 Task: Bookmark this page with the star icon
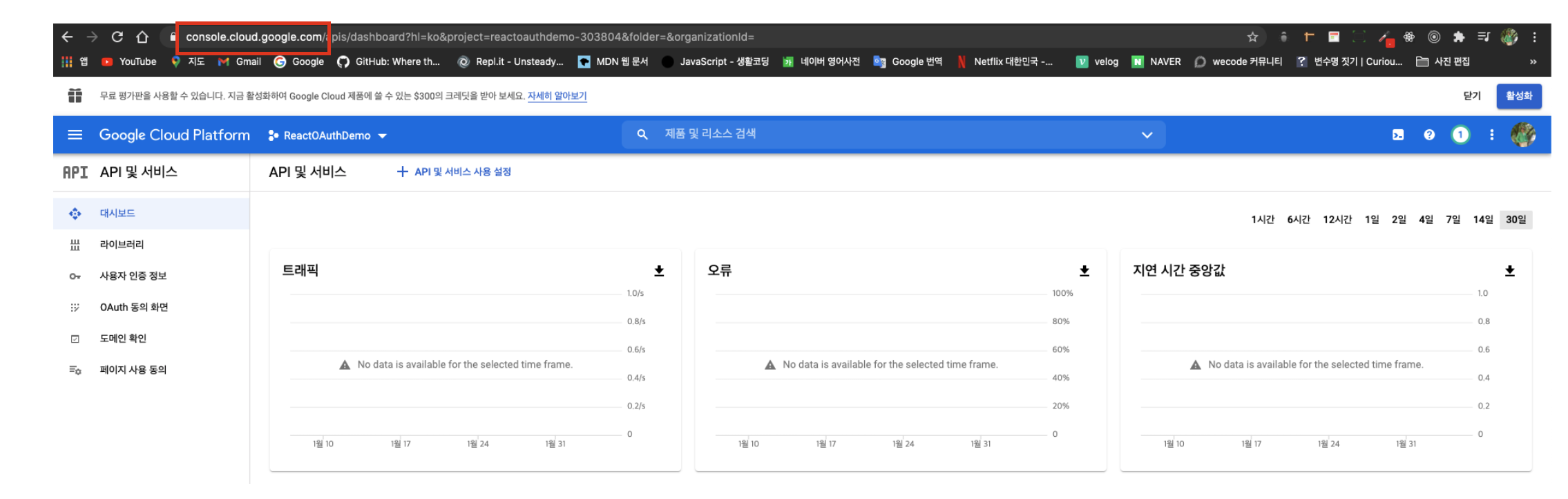pyautogui.click(x=1252, y=37)
